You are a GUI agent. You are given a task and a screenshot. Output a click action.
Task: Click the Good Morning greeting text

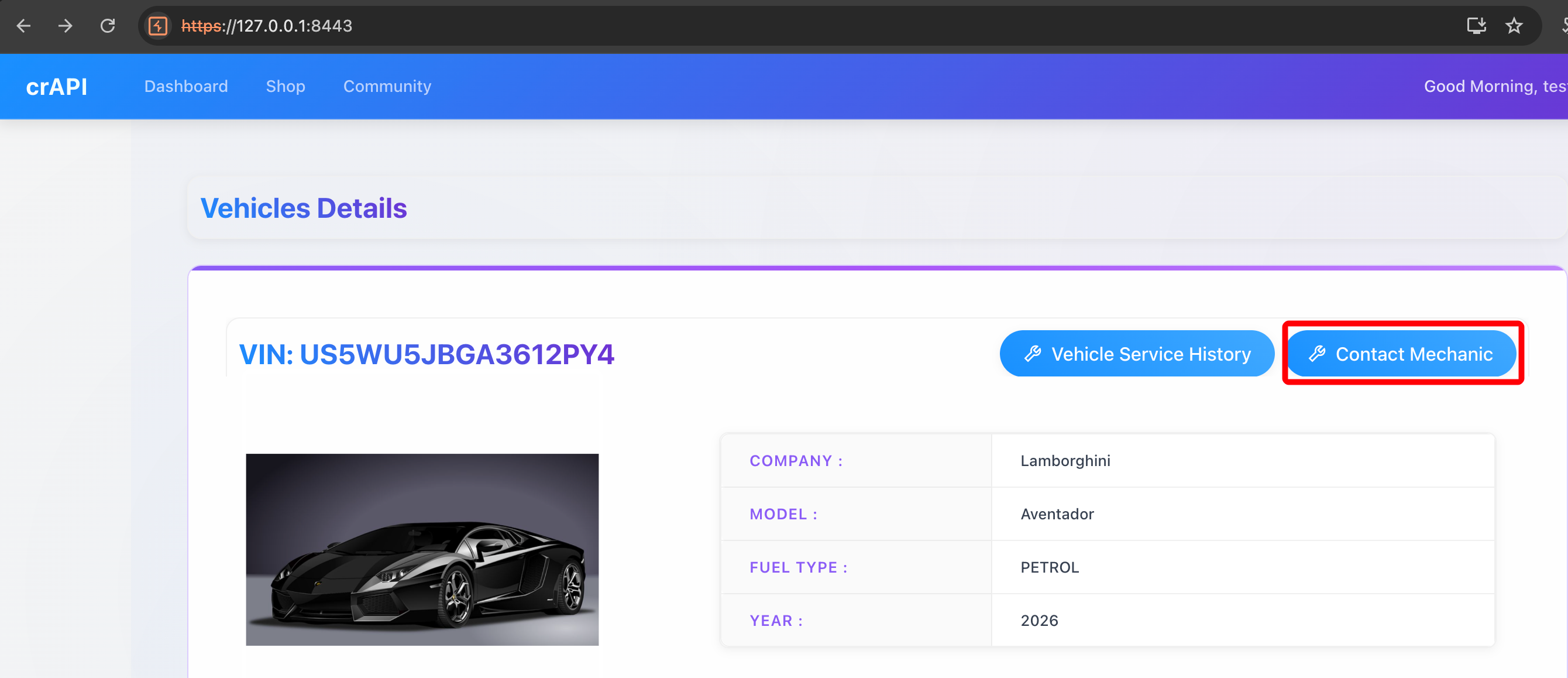1494,86
